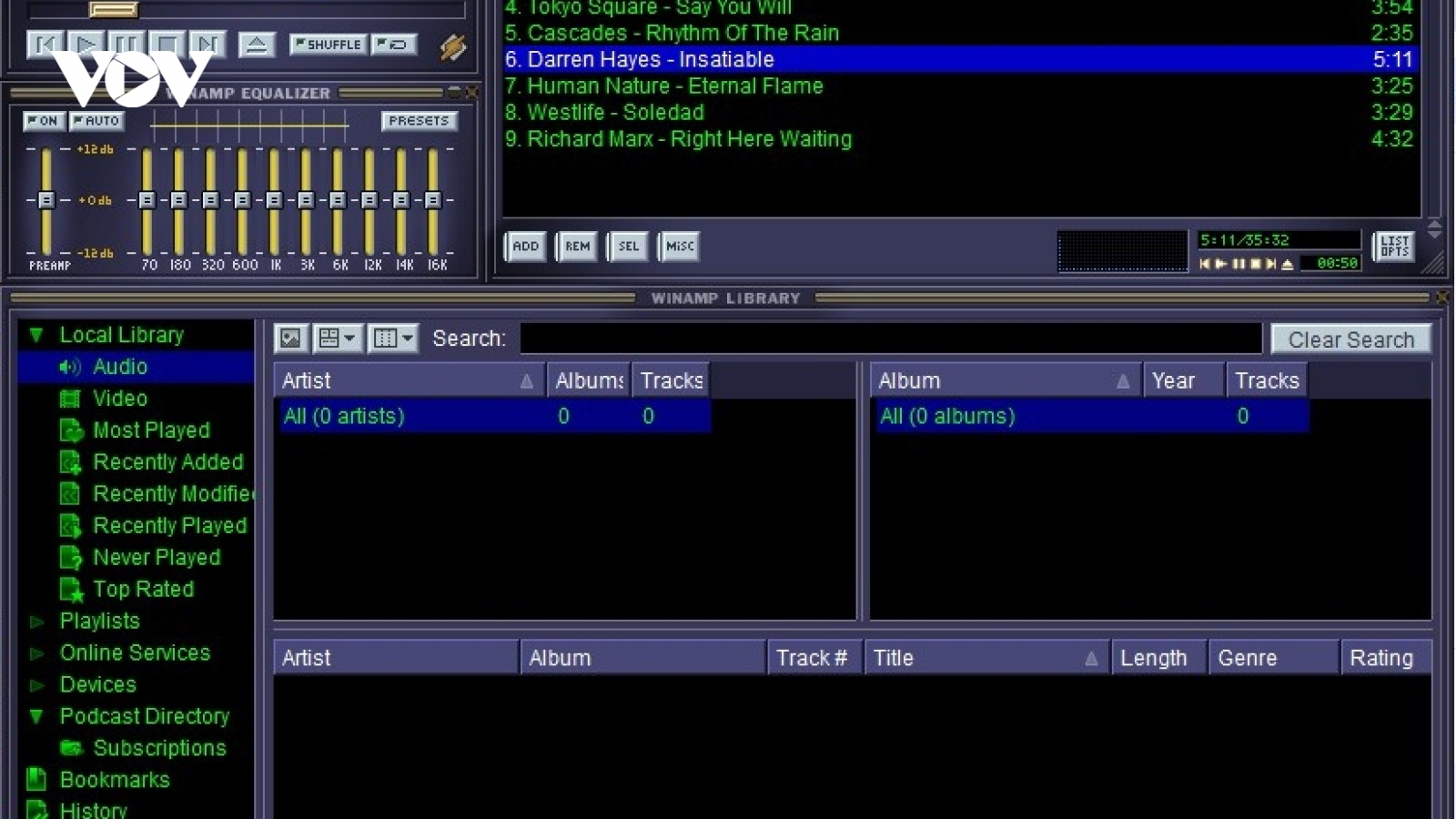
Task: Toggle the equalizer AUTO button
Action: click(x=96, y=120)
